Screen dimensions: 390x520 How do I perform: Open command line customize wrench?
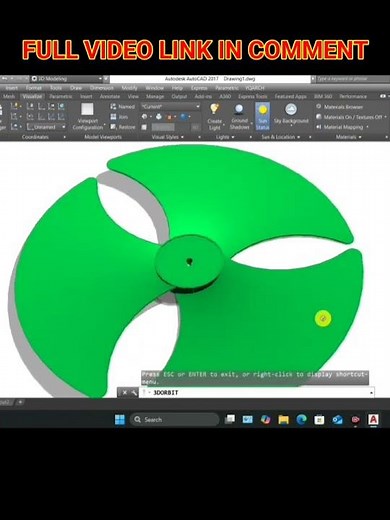coord(134,393)
